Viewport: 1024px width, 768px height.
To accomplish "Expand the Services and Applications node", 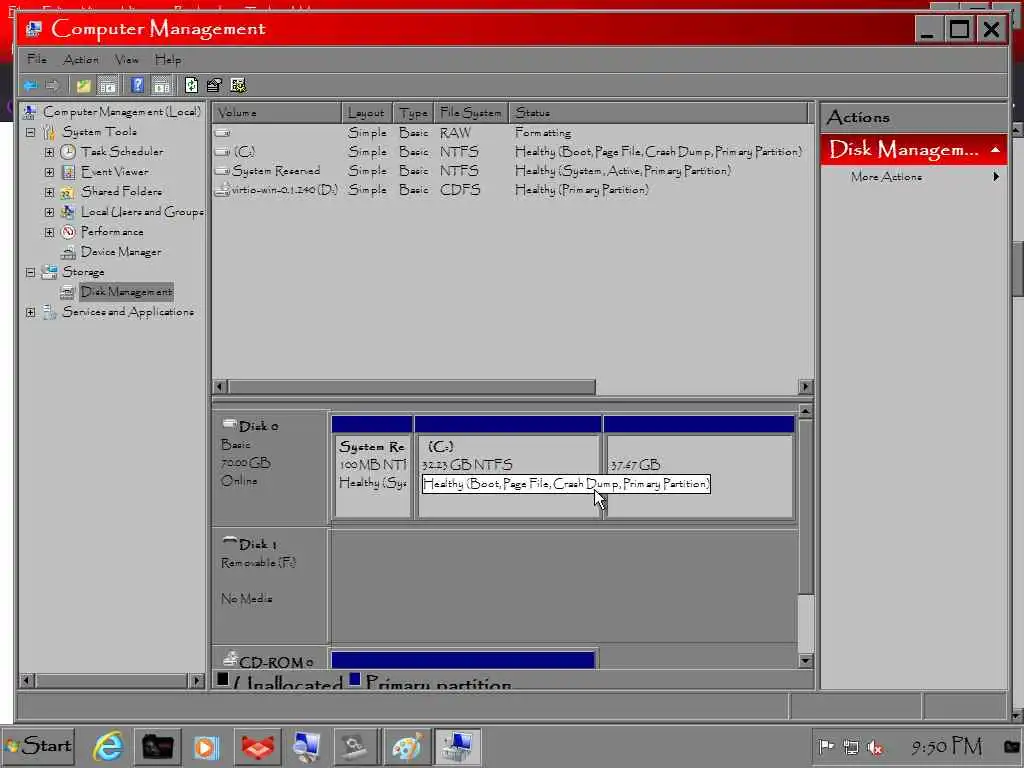I will 31,312.
